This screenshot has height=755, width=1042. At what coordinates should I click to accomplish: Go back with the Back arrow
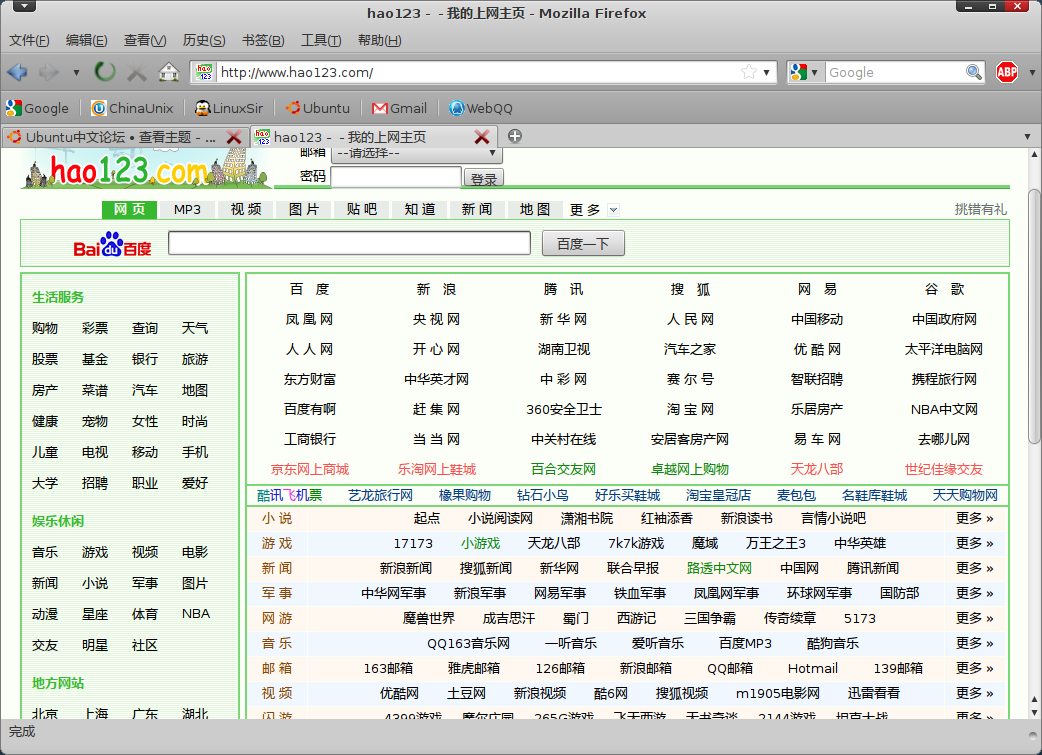pos(17,72)
